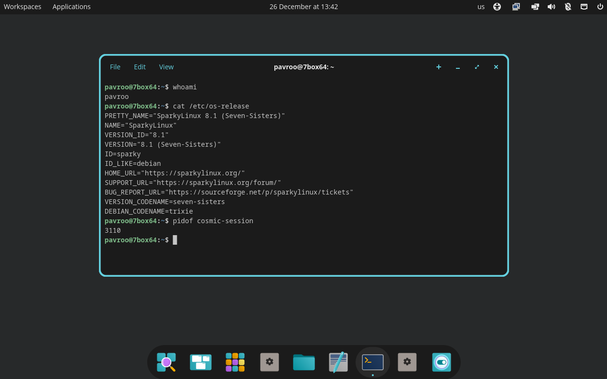Viewport: 607px width, 379px height.
Task: Open the launcher search icon in the dock
Action: [166, 362]
